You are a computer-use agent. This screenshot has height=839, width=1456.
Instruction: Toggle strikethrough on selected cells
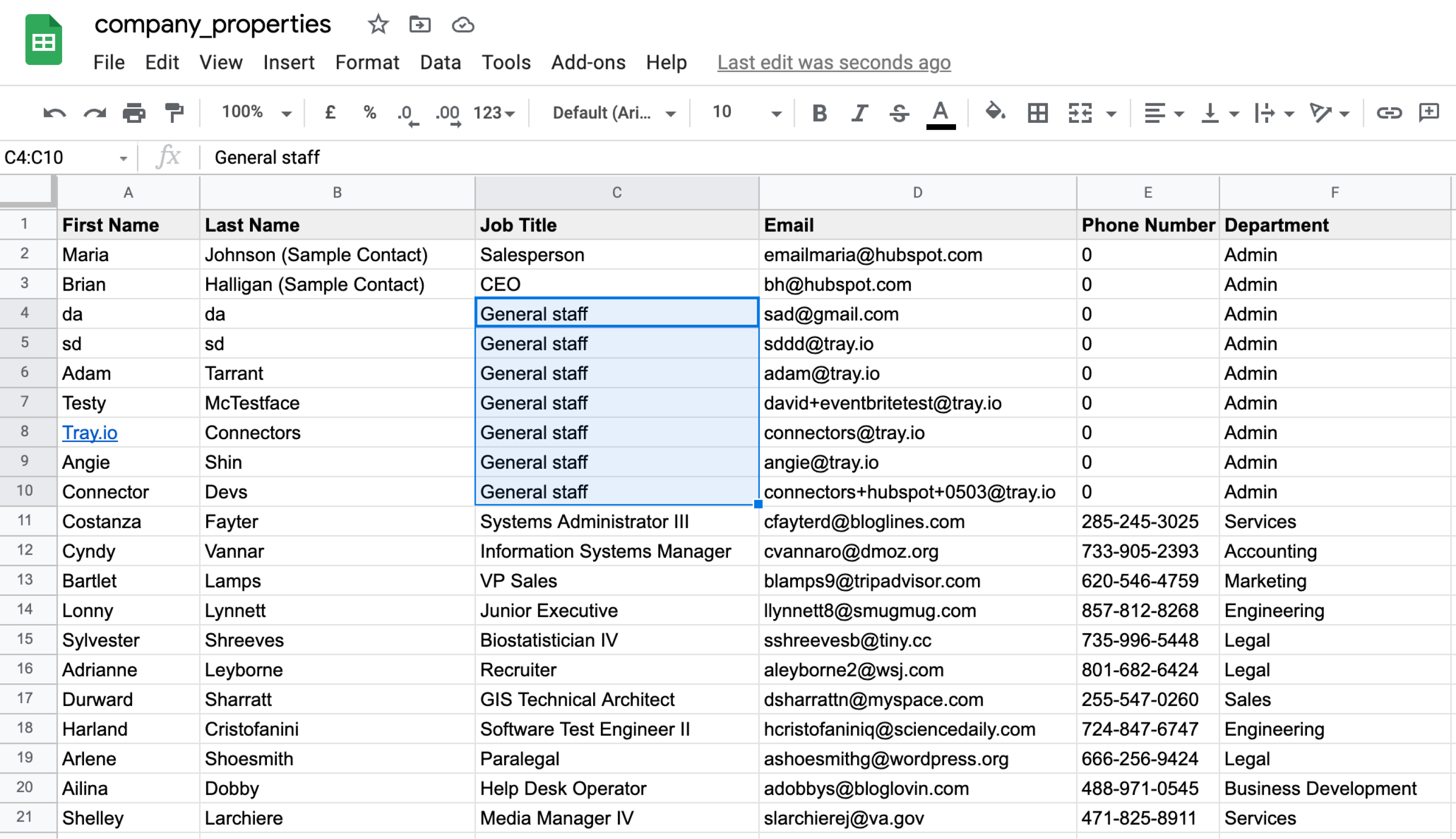point(899,113)
